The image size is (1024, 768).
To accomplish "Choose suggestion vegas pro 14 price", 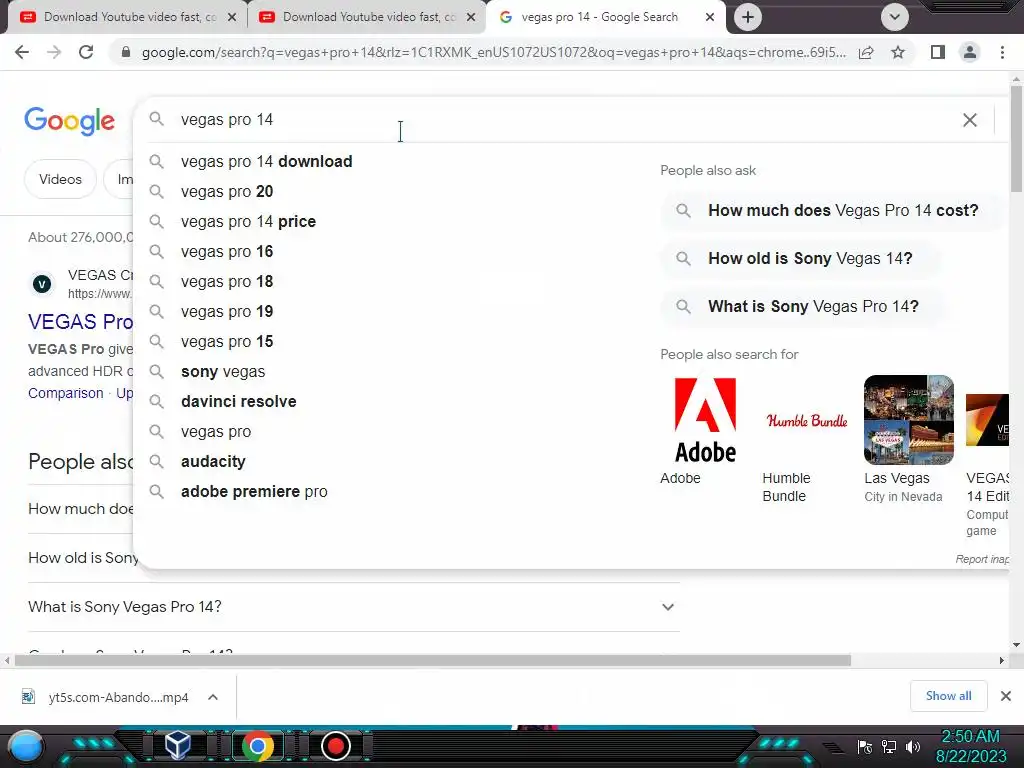I will coord(248,221).
